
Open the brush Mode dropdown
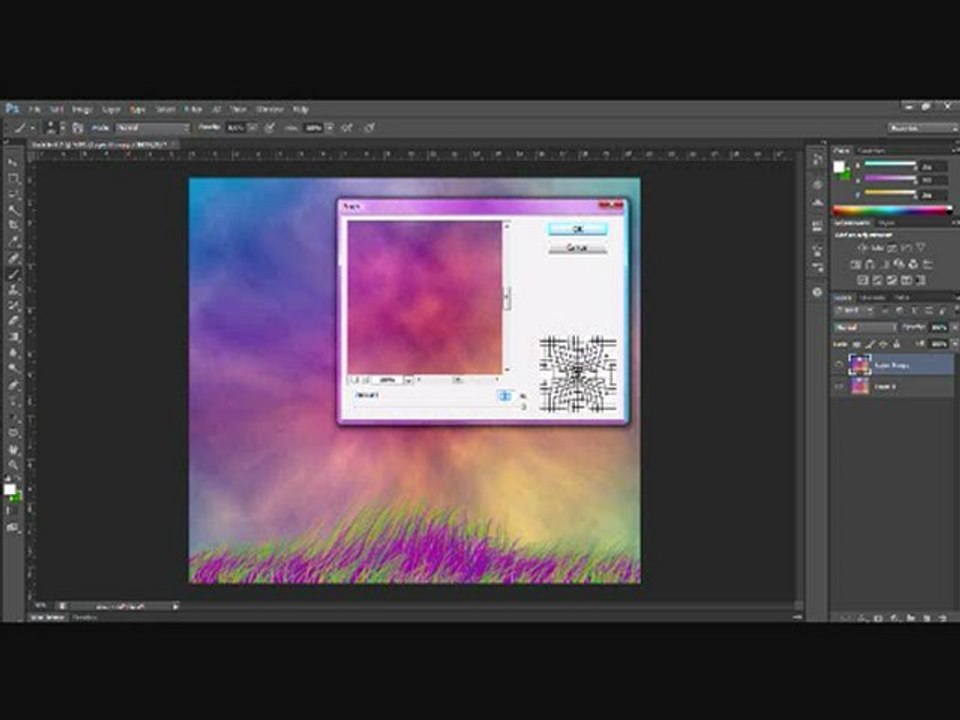click(x=153, y=127)
